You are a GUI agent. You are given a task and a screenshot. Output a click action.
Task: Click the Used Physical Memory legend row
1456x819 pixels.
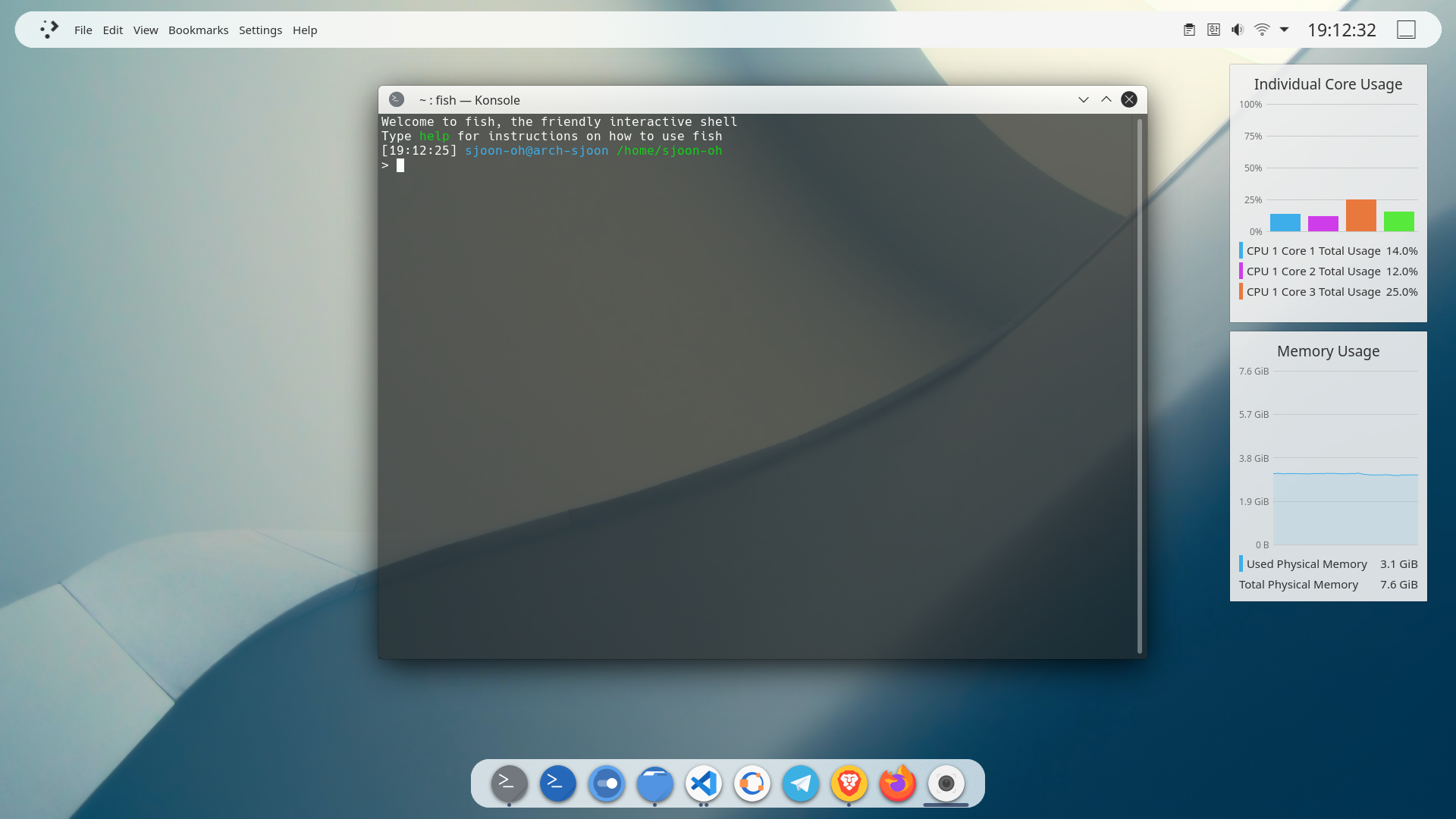pos(1328,564)
